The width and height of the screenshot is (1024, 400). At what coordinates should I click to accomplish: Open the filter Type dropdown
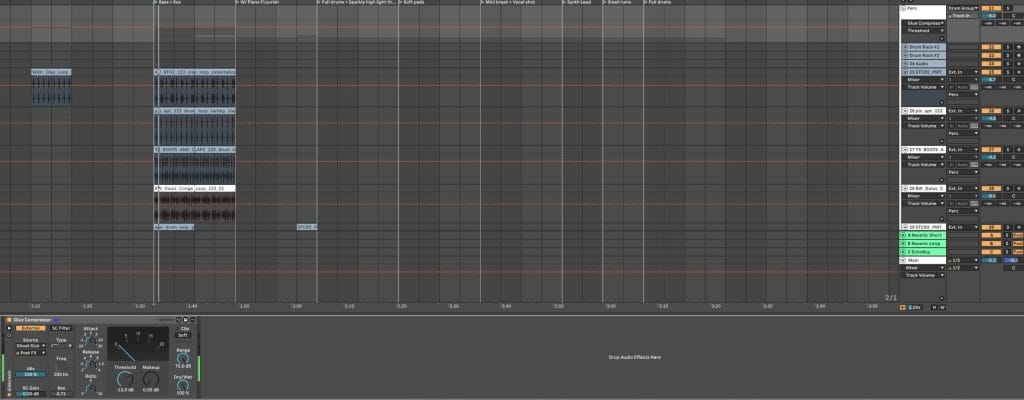(x=62, y=346)
